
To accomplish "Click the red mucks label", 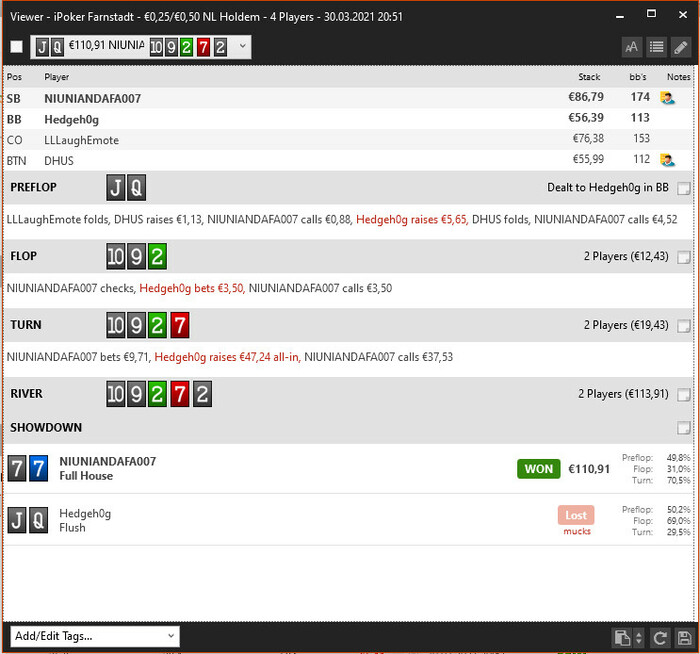I will pos(577,531).
